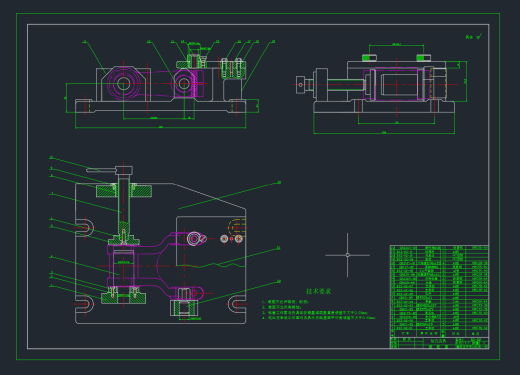Image resolution: width=520 pixels, height=375 pixels.
Task: Select technical requirement line 2 text
Action: 282,307
